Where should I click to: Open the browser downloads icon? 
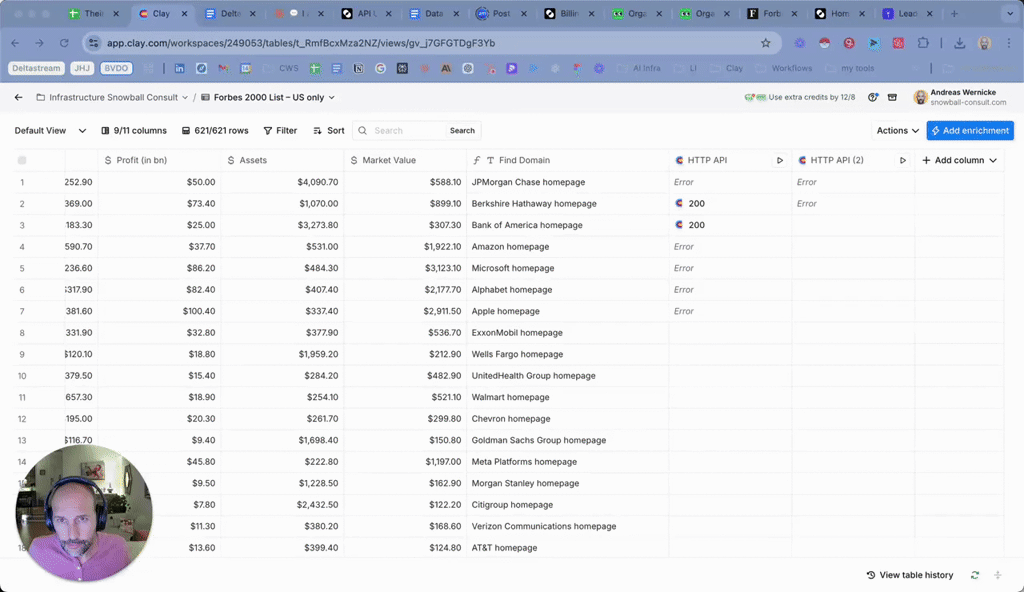click(x=959, y=43)
